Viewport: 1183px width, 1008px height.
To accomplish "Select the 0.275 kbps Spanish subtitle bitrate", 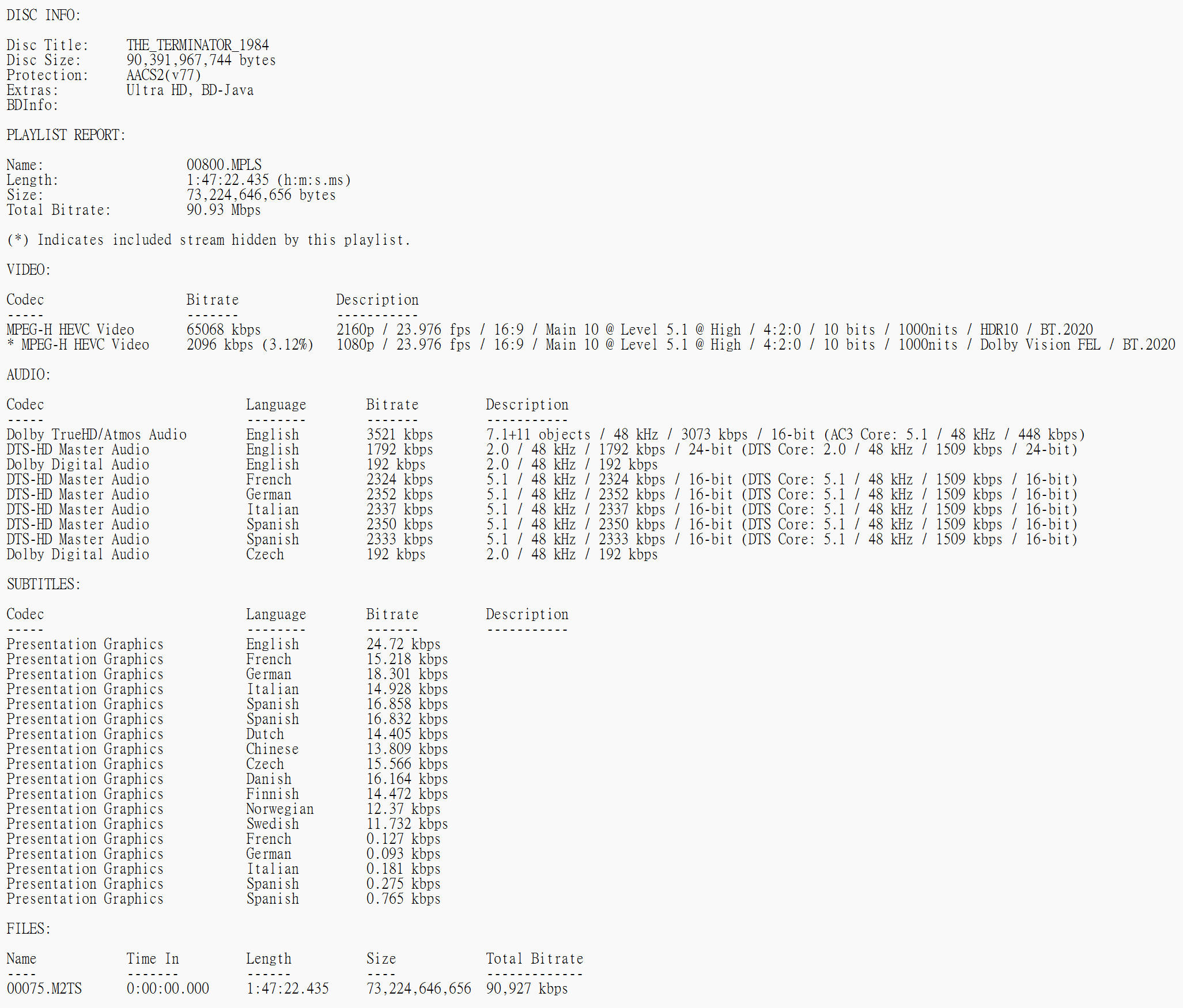I will (x=403, y=884).
